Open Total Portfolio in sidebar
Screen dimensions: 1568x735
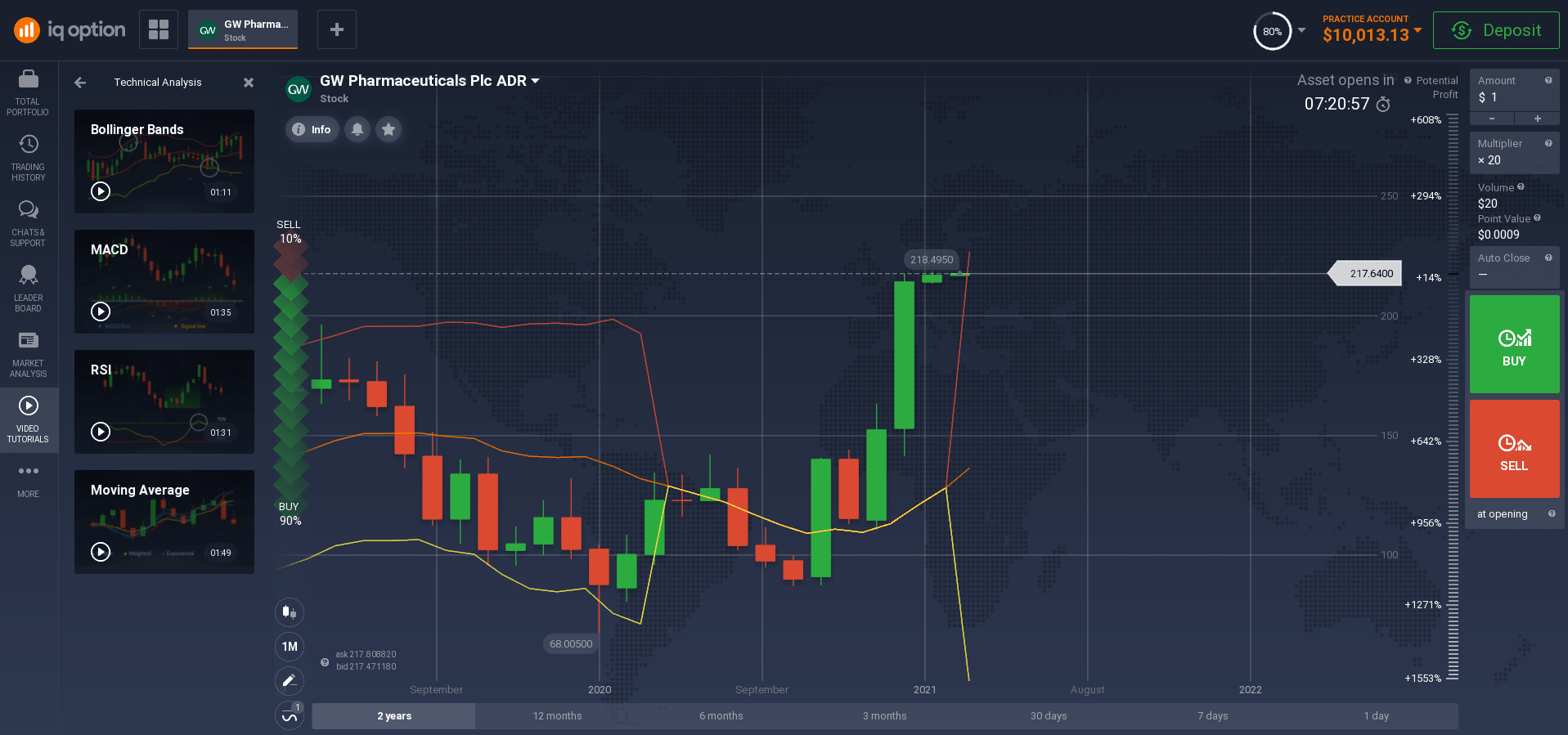pos(28,93)
